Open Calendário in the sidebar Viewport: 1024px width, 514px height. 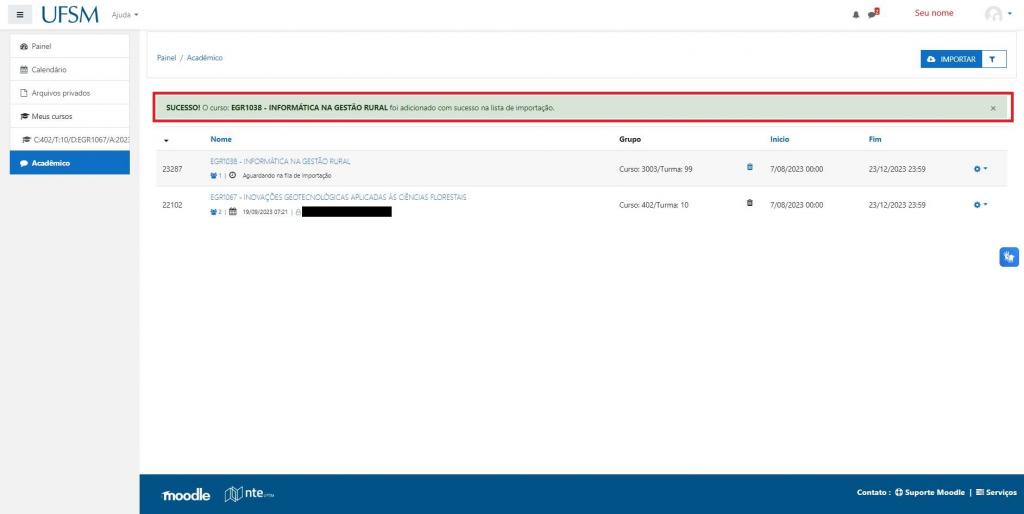(x=49, y=69)
